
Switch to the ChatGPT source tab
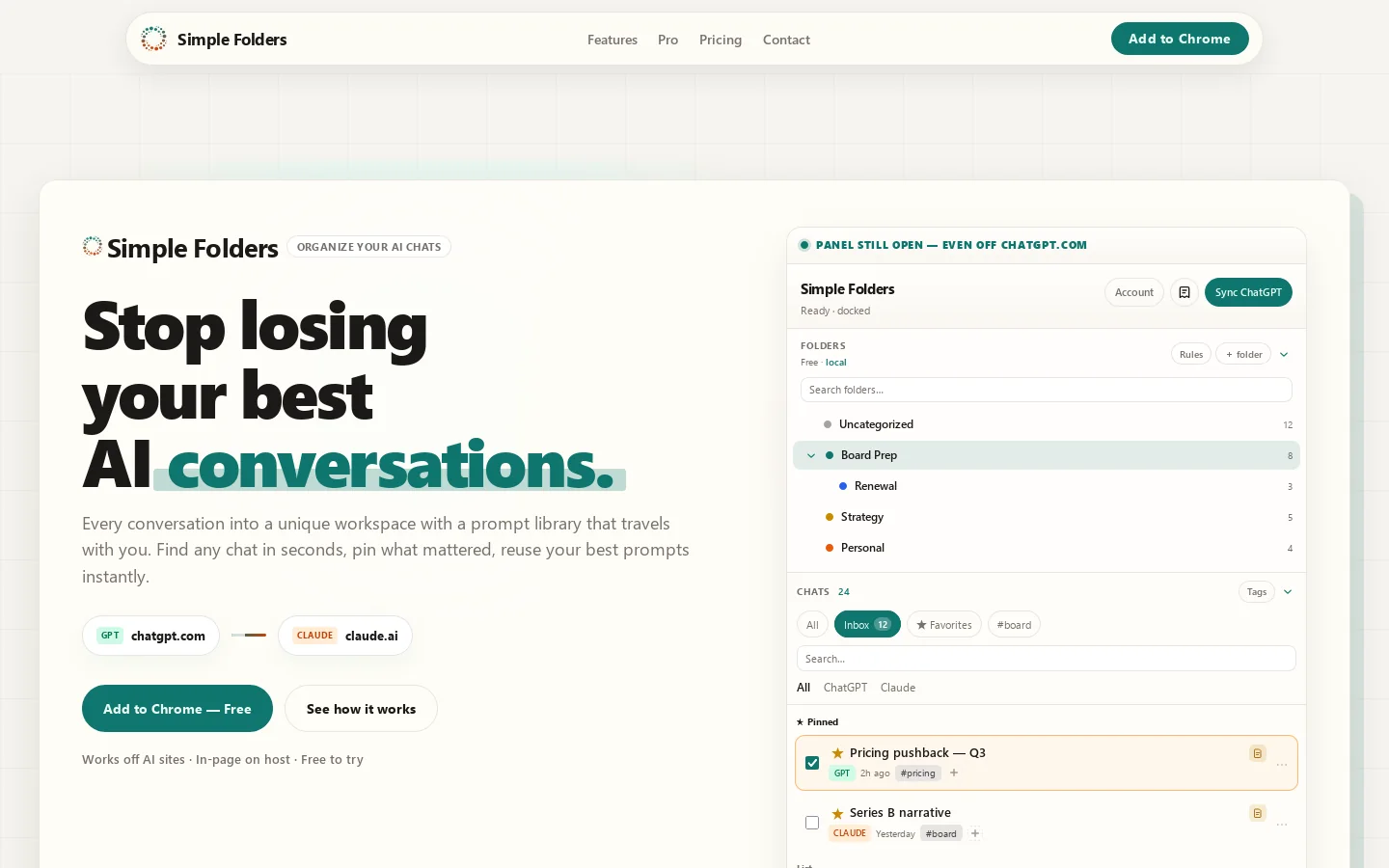pos(845,688)
